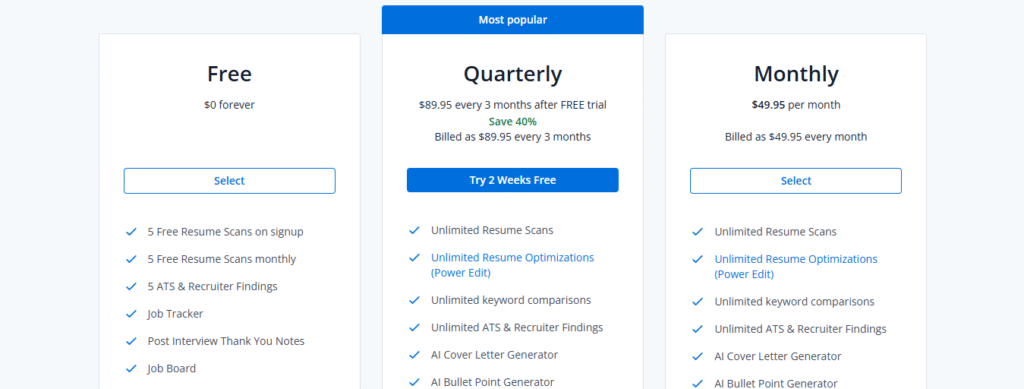1024x389 pixels.
Task: Select the Monthly plan
Action: (795, 181)
